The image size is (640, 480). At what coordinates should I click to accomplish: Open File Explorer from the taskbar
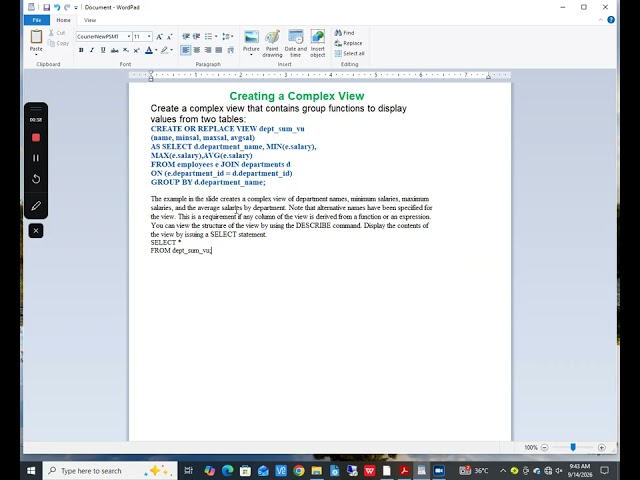pyautogui.click(x=317, y=471)
